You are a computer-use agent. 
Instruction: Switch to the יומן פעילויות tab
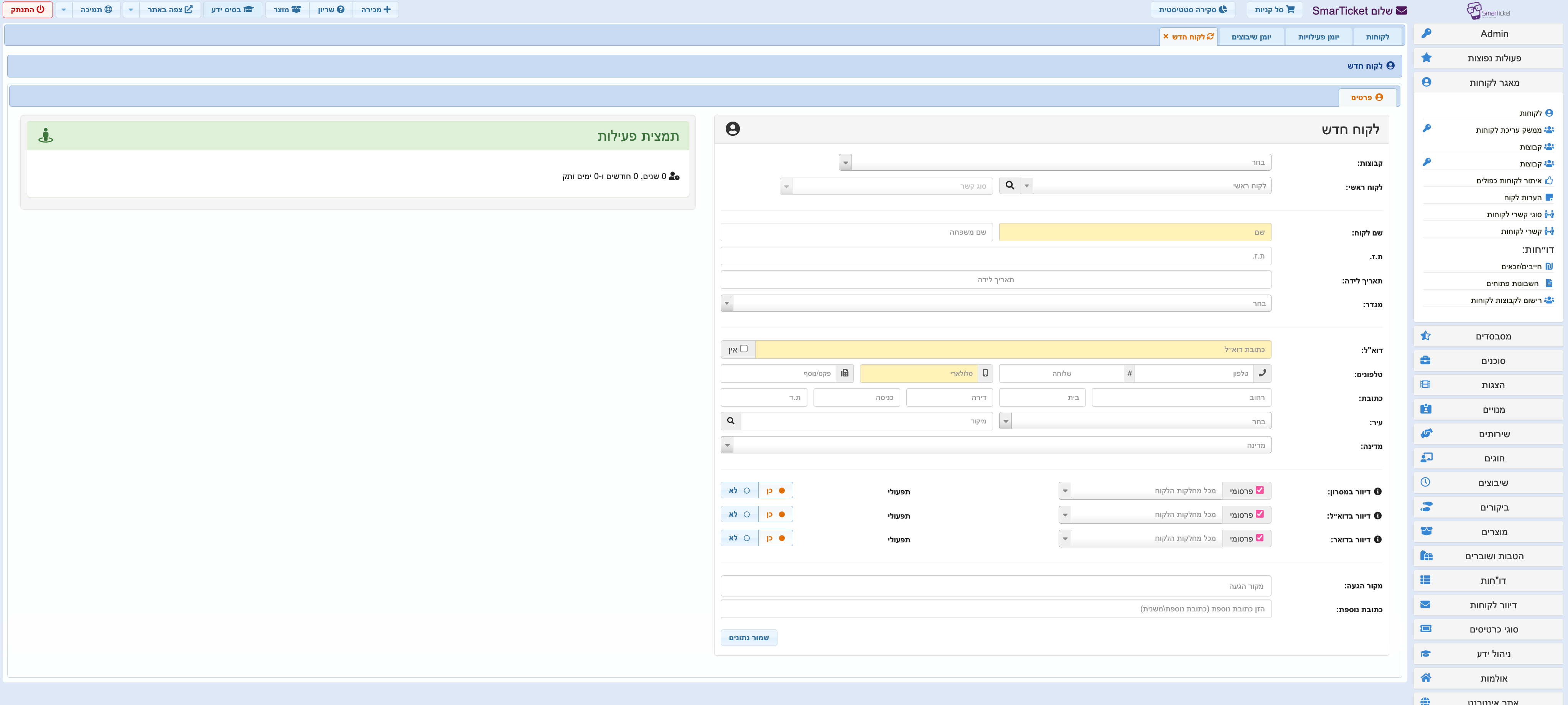pyautogui.click(x=1318, y=37)
